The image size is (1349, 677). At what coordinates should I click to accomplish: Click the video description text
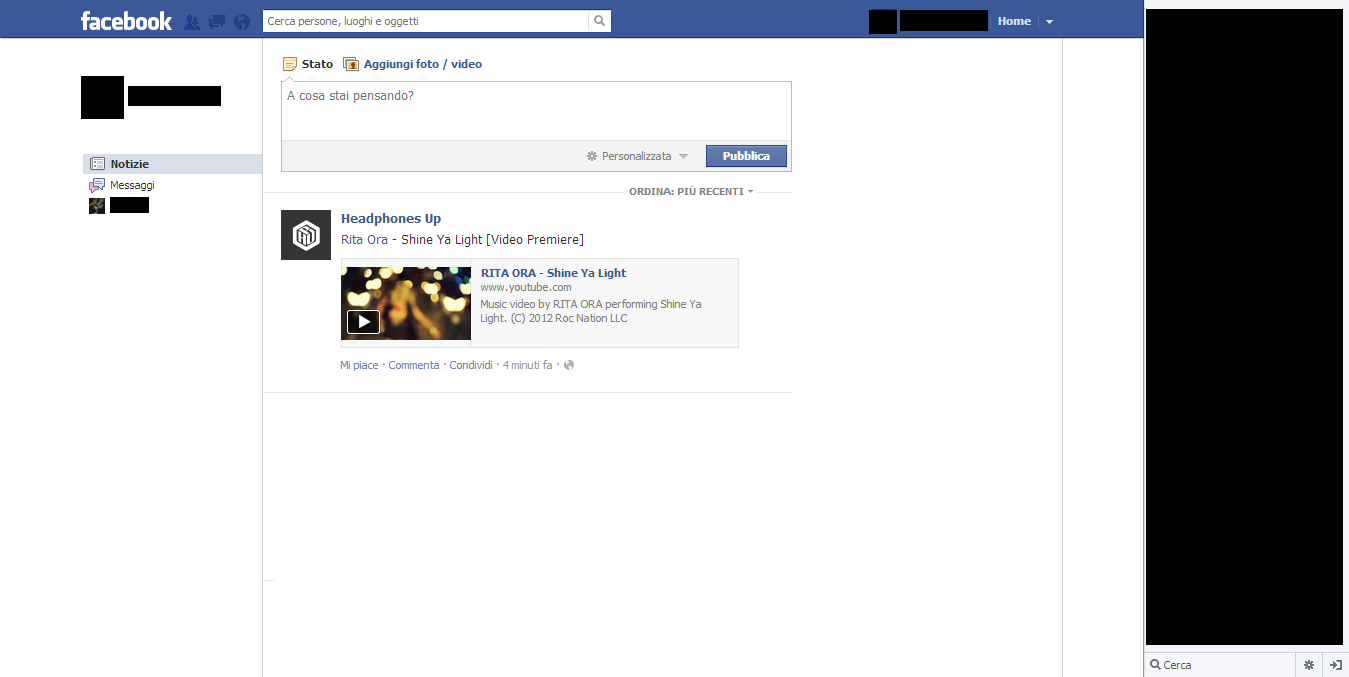[591, 311]
